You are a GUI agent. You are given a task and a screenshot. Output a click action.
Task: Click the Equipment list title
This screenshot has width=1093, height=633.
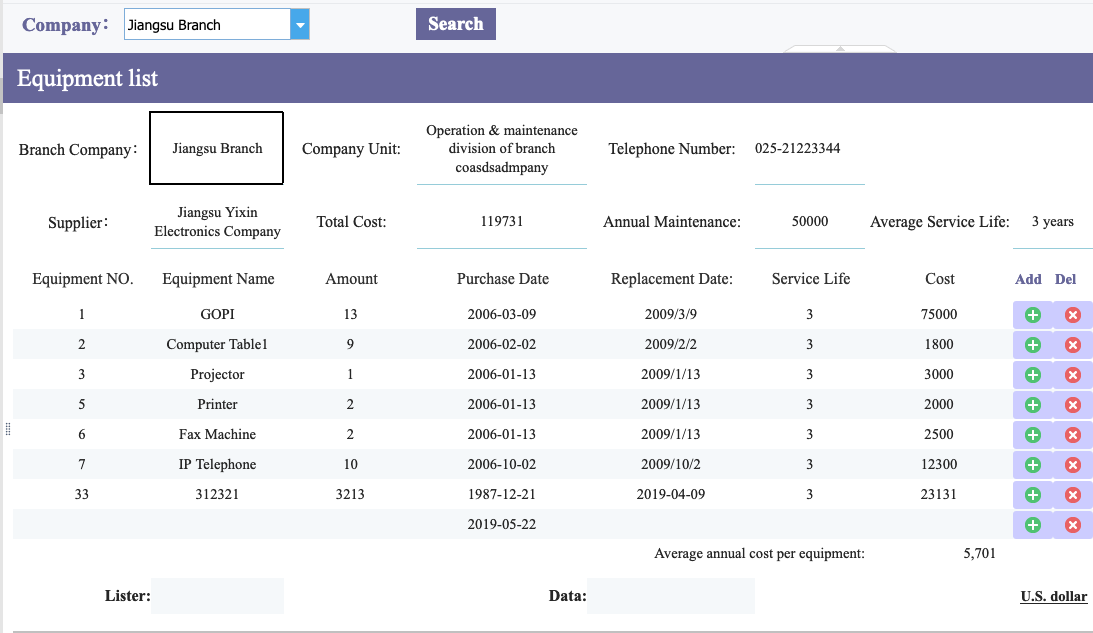click(87, 78)
